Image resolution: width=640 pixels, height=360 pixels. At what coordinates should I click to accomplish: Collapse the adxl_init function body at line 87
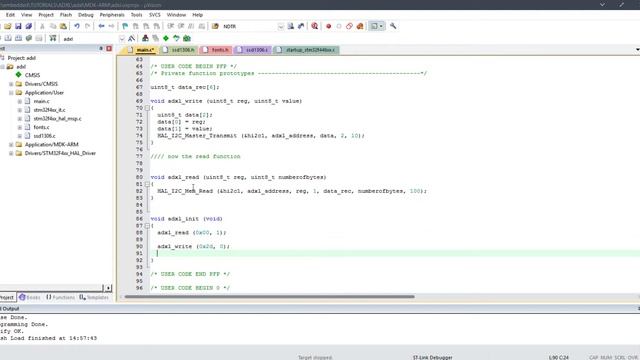(x=147, y=226)
